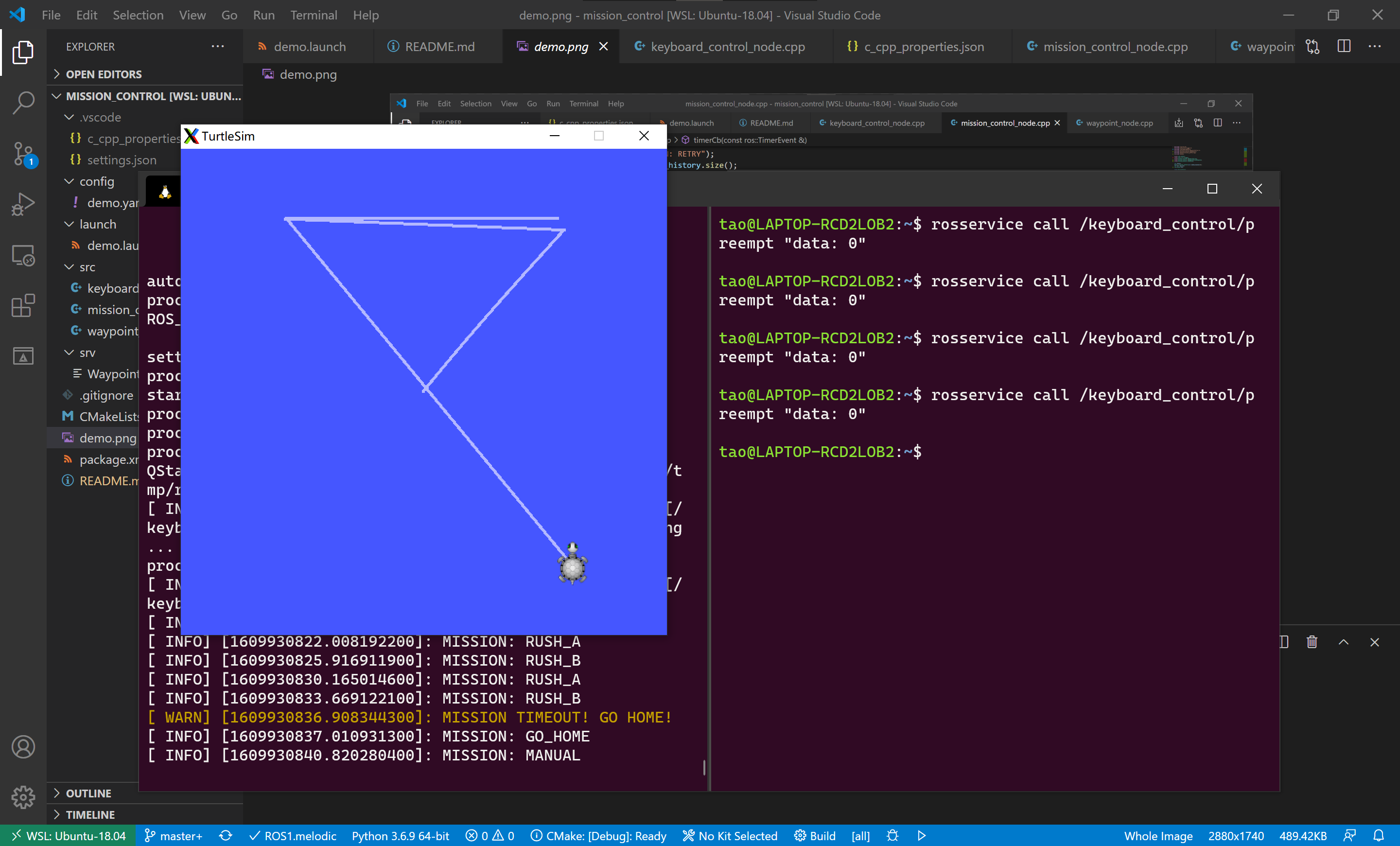Open the Extensions view
This screenshot has width=1400, height=846.
pos(23,306)
